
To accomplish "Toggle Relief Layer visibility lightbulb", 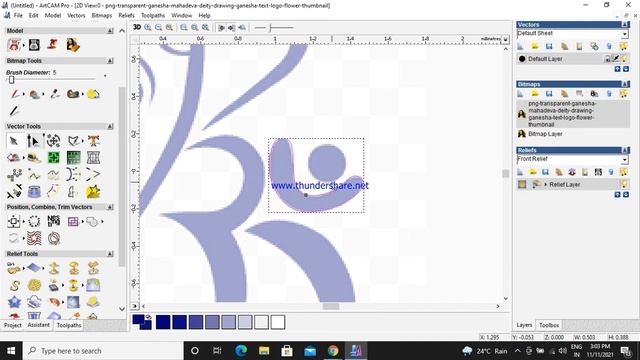I will pos(624,184).
